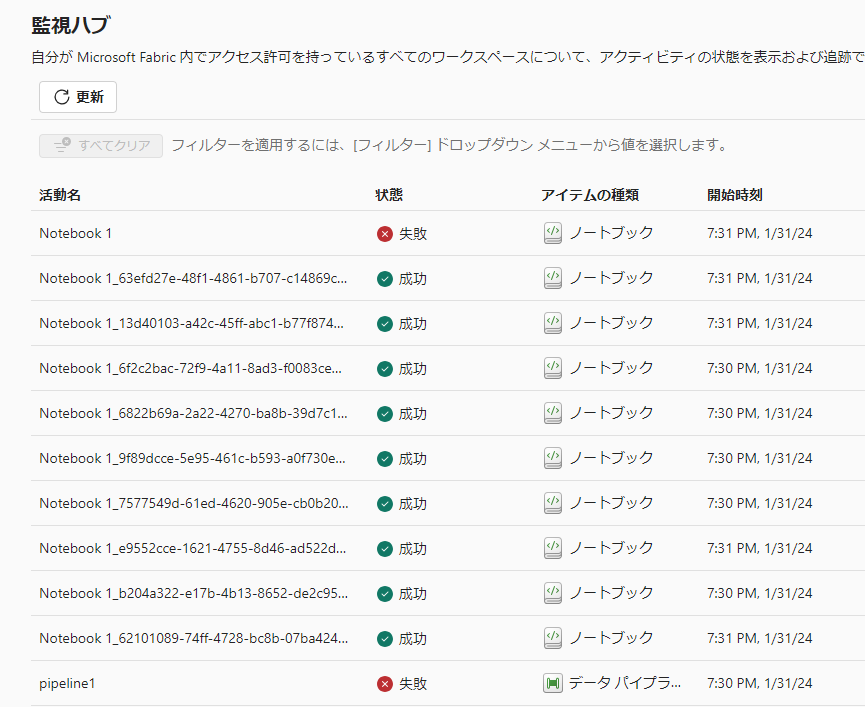Click success status icon for Notebook 1_63efd27e
Screen dimensions: 865x707
[385, 279]
